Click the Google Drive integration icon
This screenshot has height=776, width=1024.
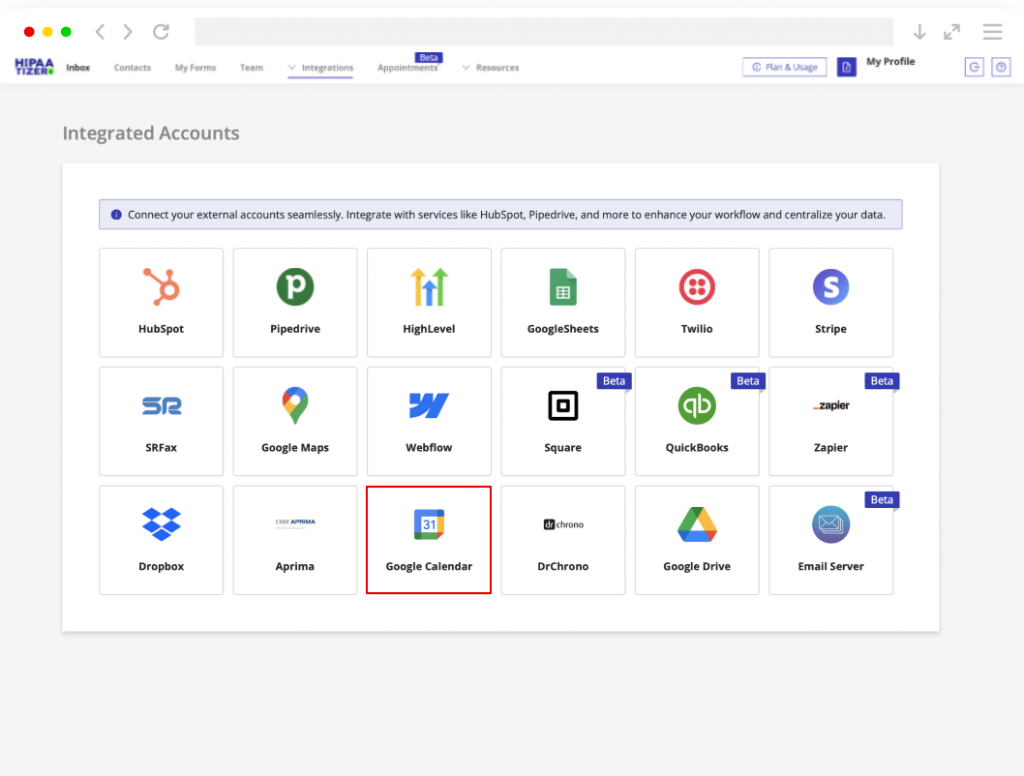point(697,525)
